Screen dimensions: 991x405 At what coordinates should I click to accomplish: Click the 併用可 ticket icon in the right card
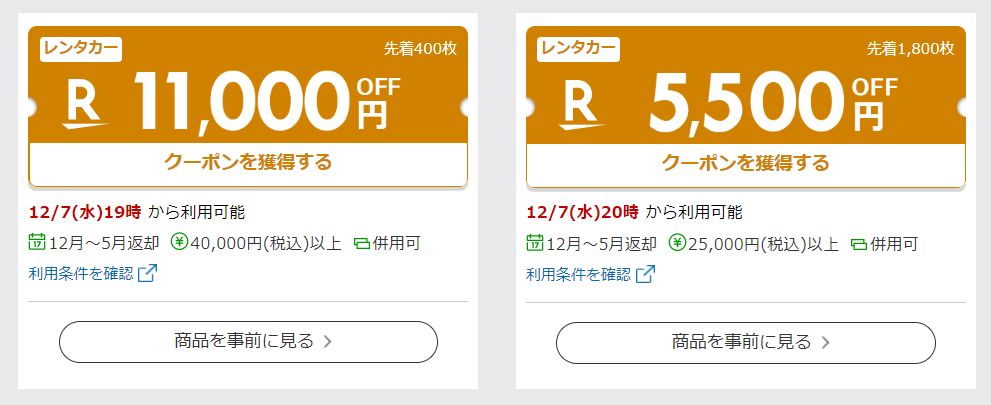click(x=859, y=243)
